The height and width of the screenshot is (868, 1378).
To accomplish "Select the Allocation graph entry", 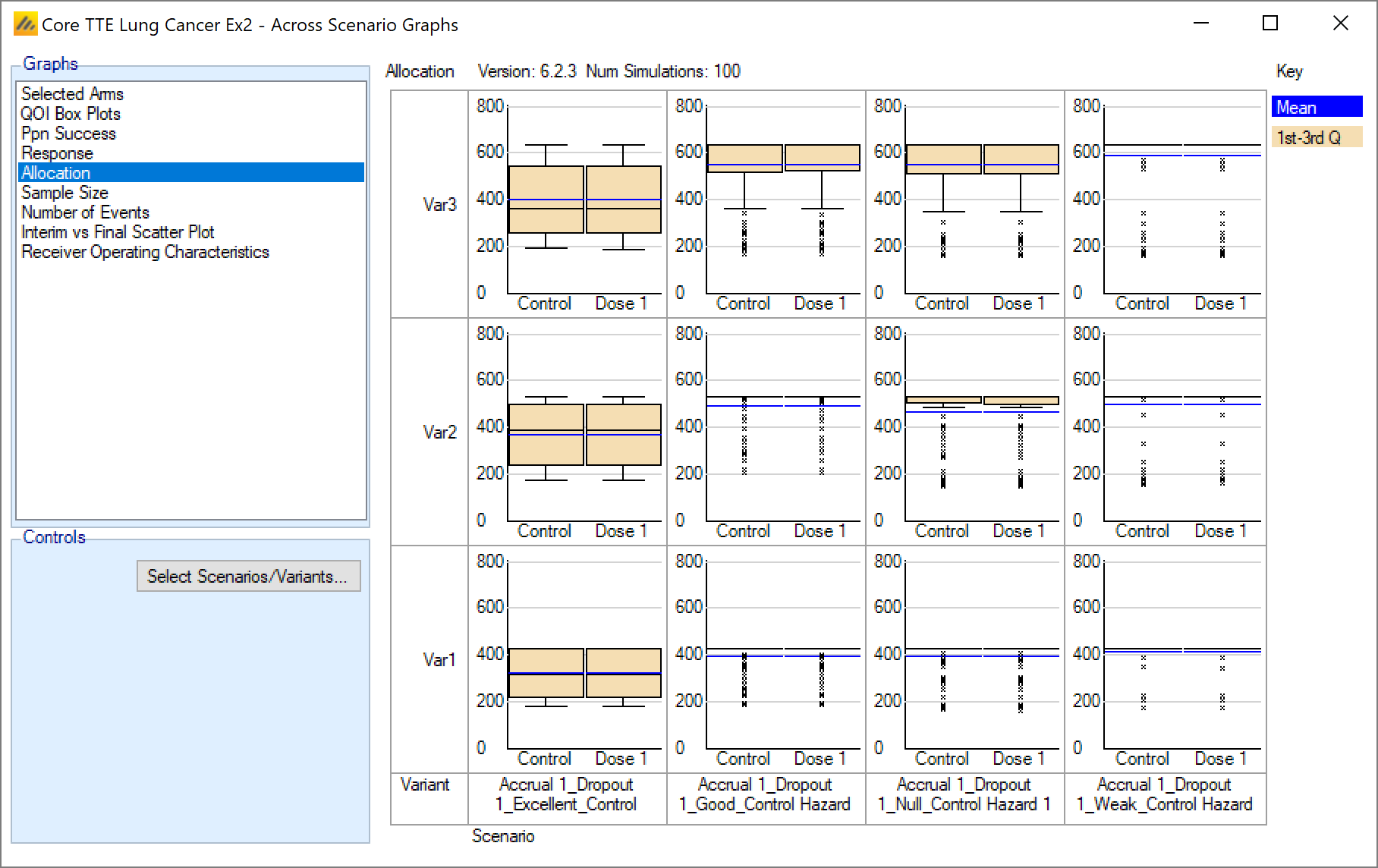I will coord(55,173).
